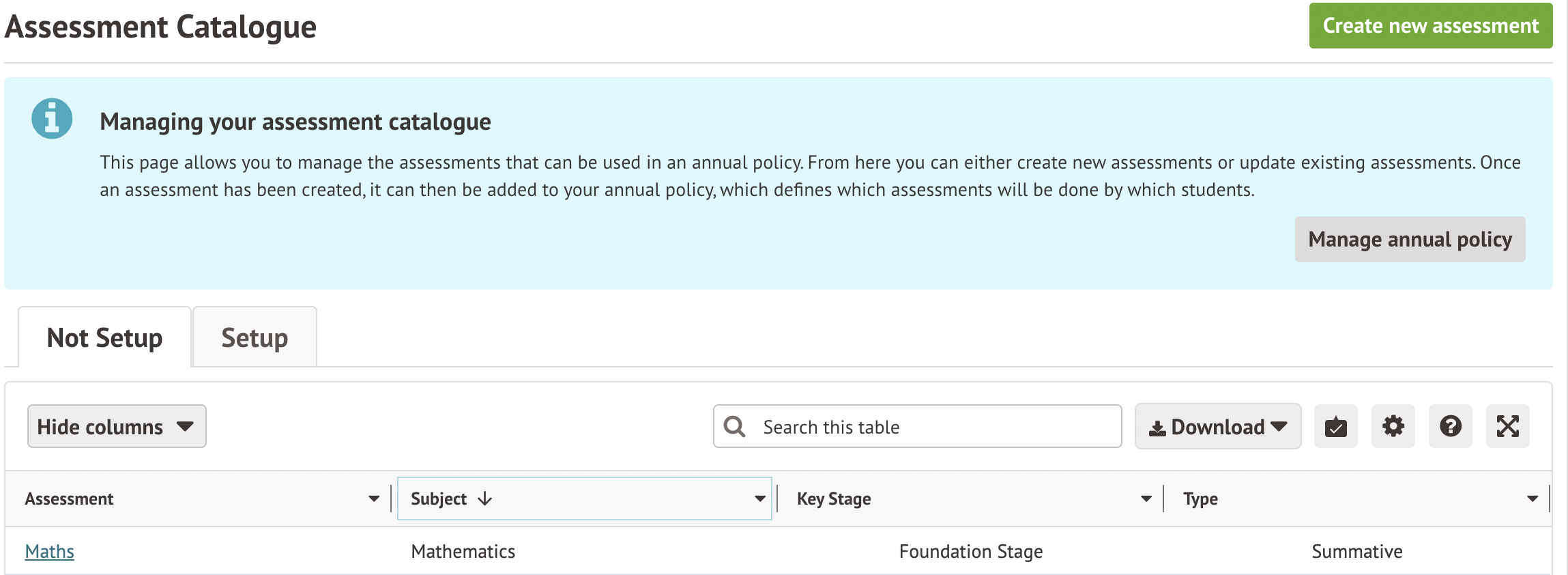Switch to the Setup tab
This screenshot has height=575, width=1568.
pyautogui.click(x=255, y=338)
